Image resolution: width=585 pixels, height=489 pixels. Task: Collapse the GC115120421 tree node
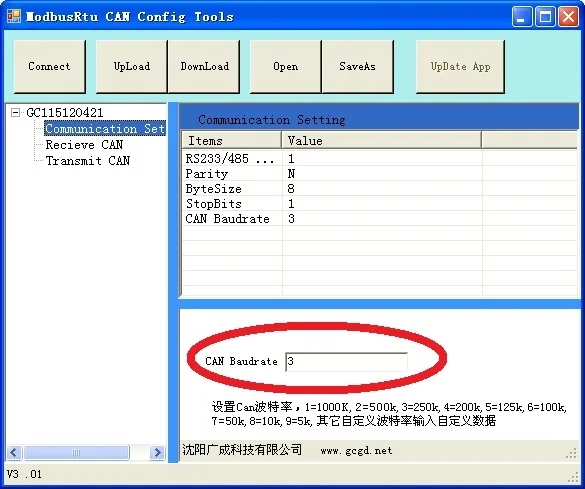click(x=15, y=112)
